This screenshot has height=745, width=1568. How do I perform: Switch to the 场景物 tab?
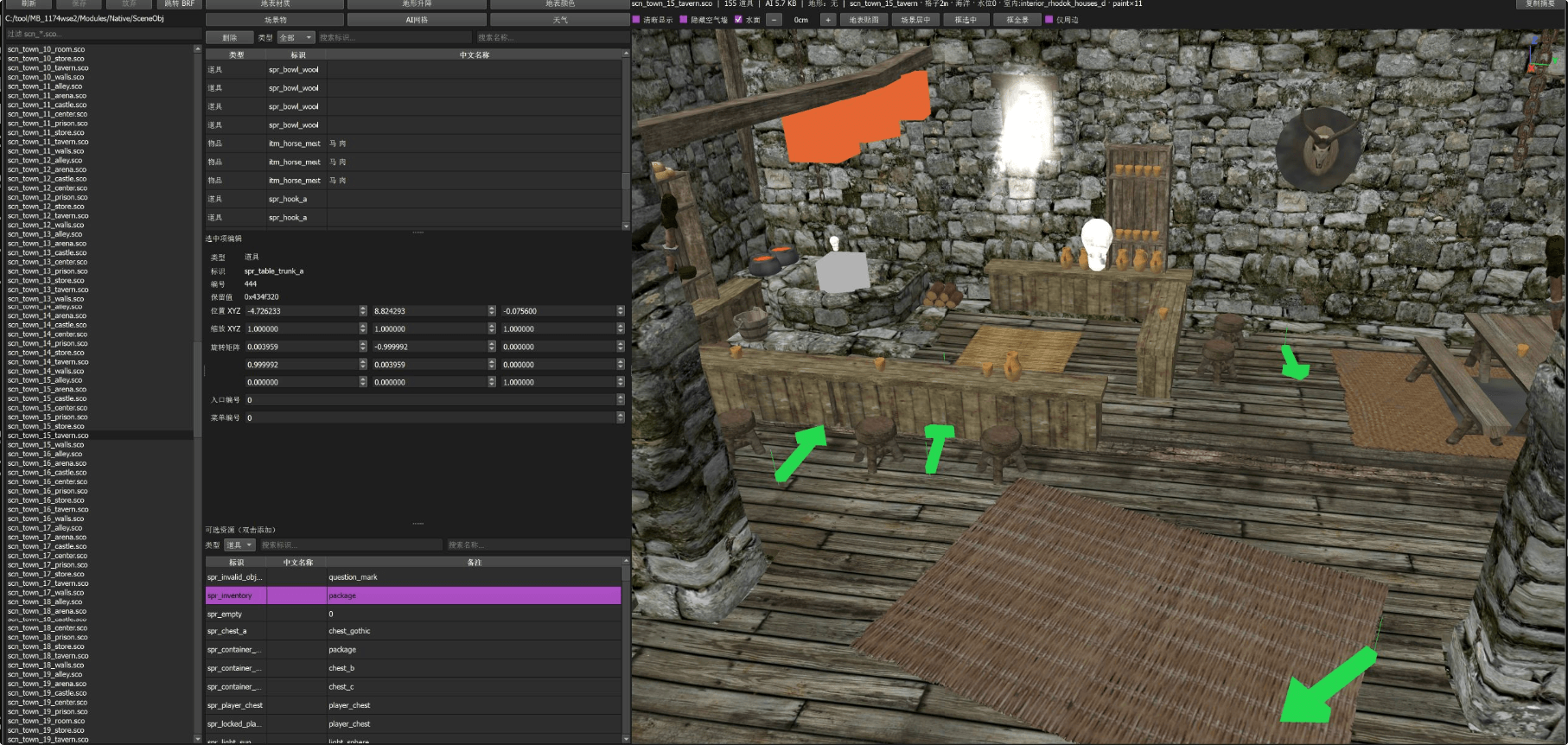[x=275, y=20]
